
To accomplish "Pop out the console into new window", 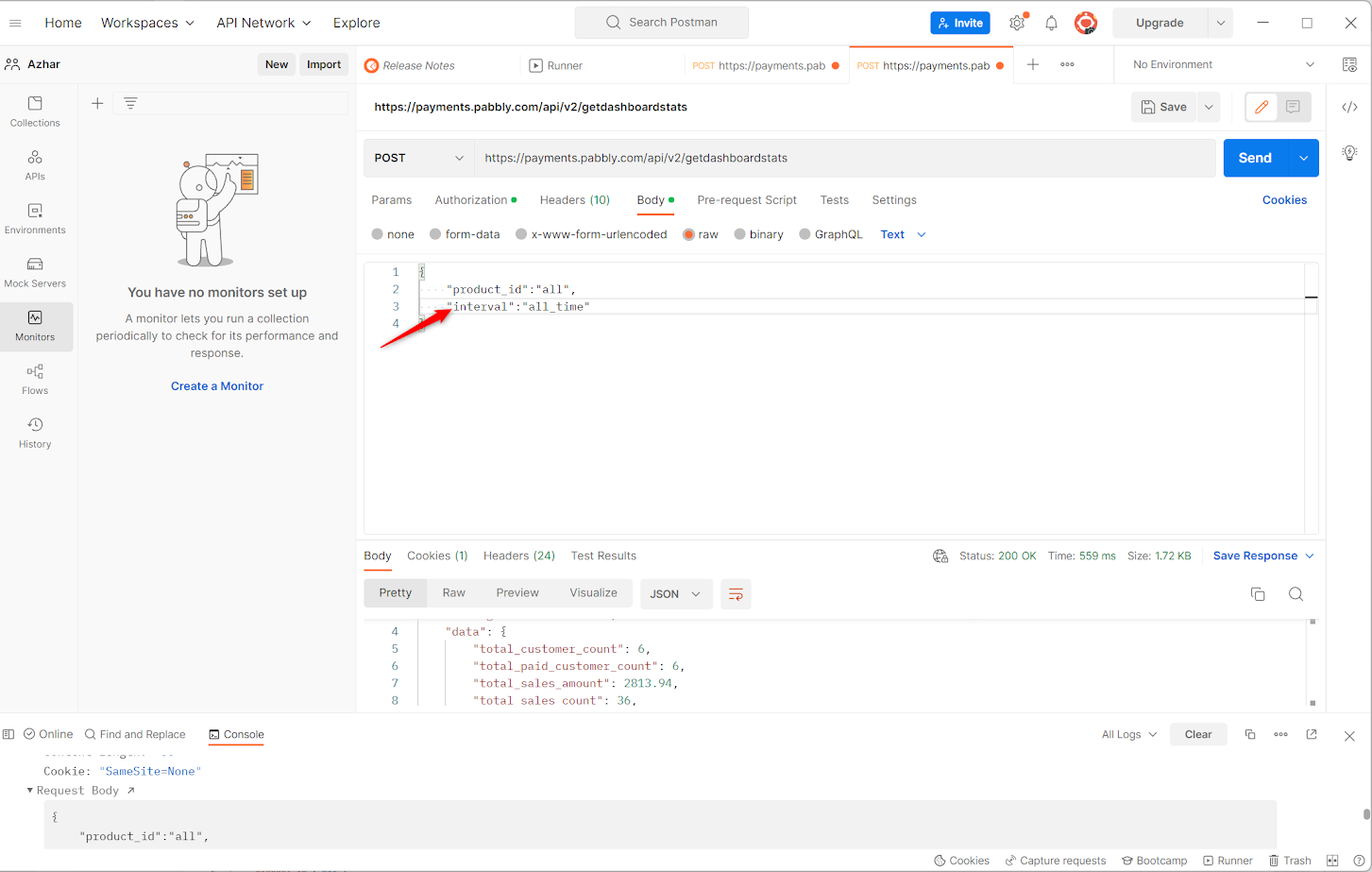I will (1312, 734).
